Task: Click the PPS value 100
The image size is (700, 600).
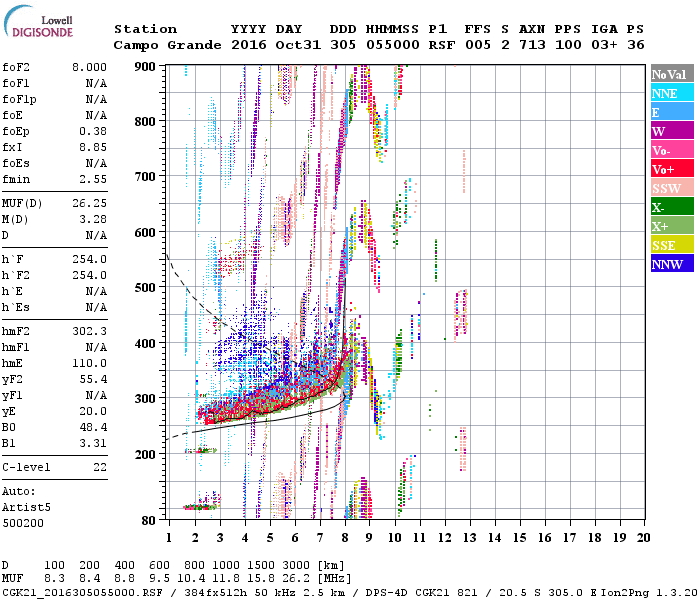Action: pos(568,45)
